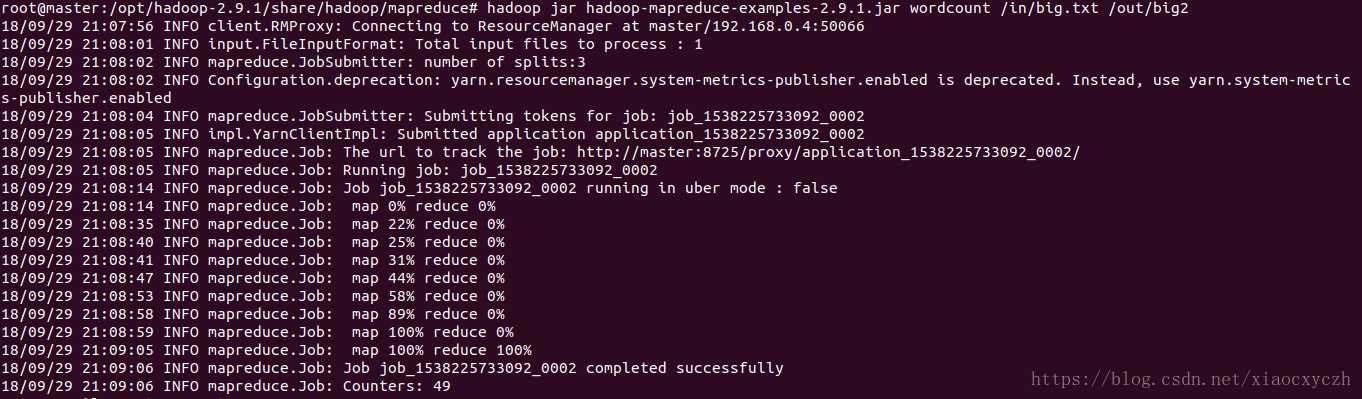Click the 'map 0% reduce 0%' line

coord(249,206)
